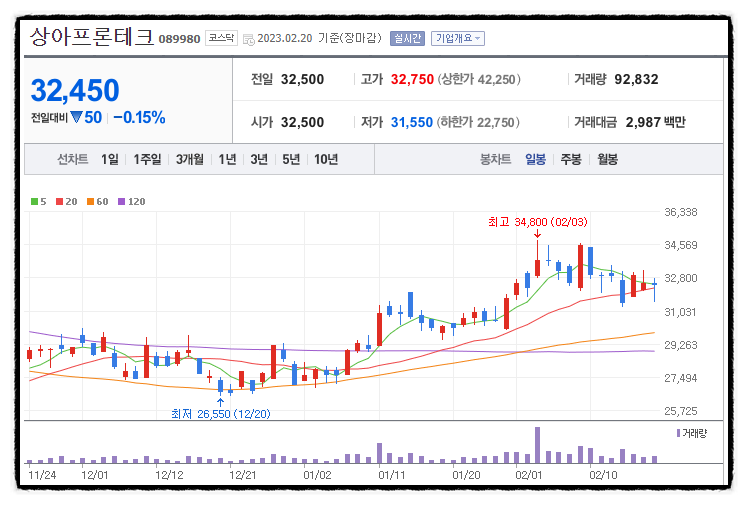Click the calendar icon beside the date
Viewport: 748px width, 505px height.
point(249,39)
